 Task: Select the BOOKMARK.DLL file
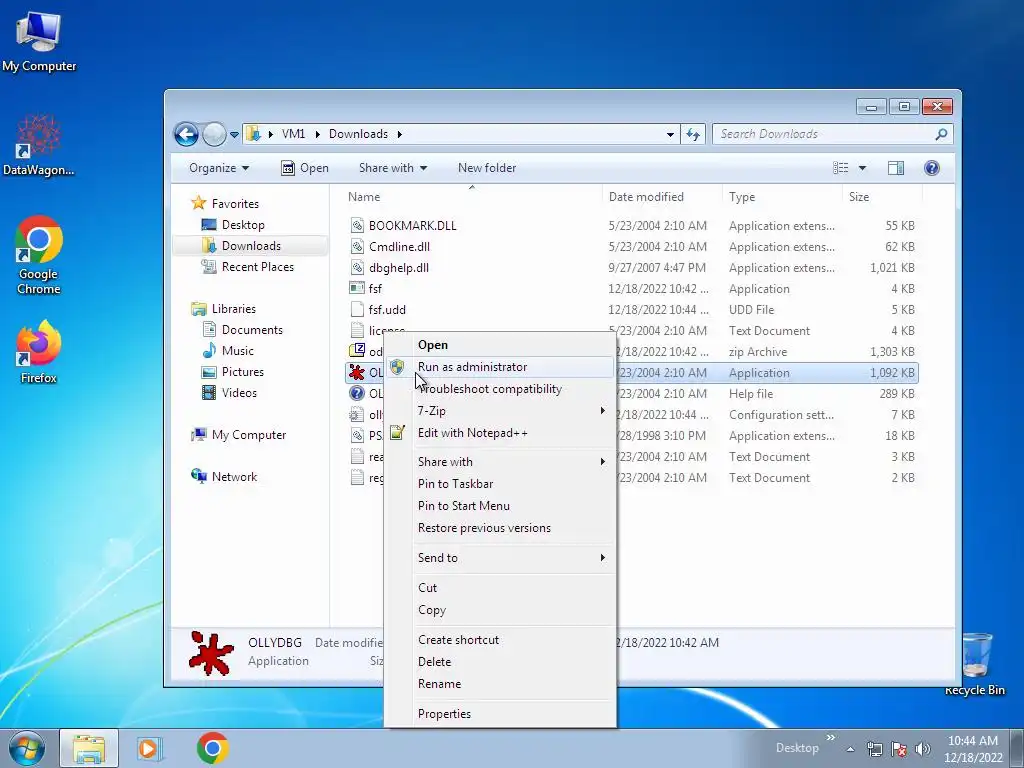[x=412, y=226]
